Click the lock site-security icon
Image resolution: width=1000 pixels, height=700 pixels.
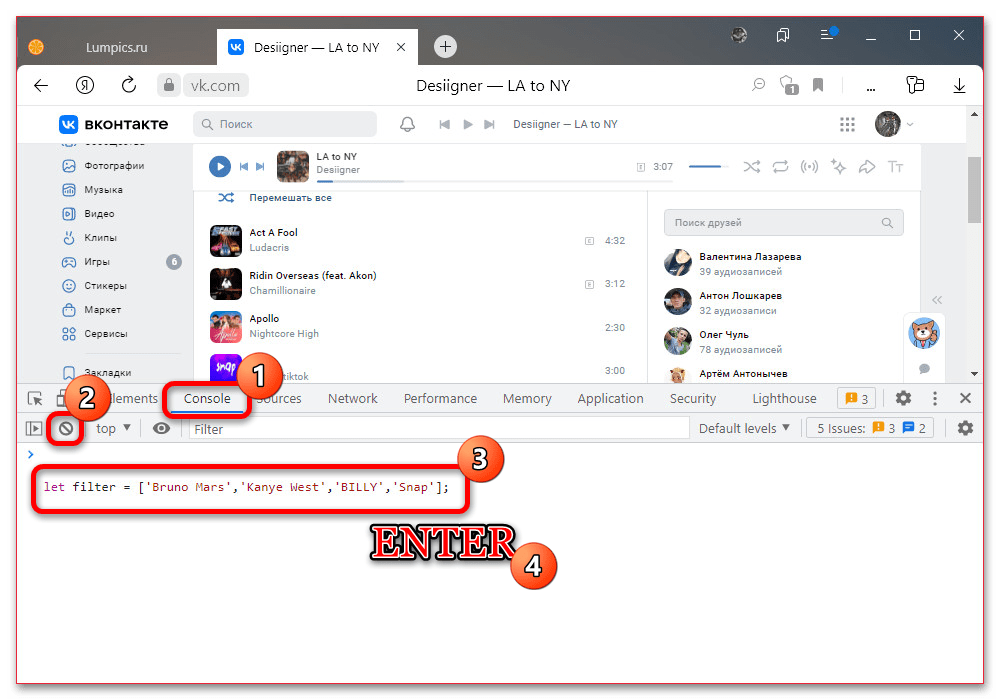[x=168, y=85]
